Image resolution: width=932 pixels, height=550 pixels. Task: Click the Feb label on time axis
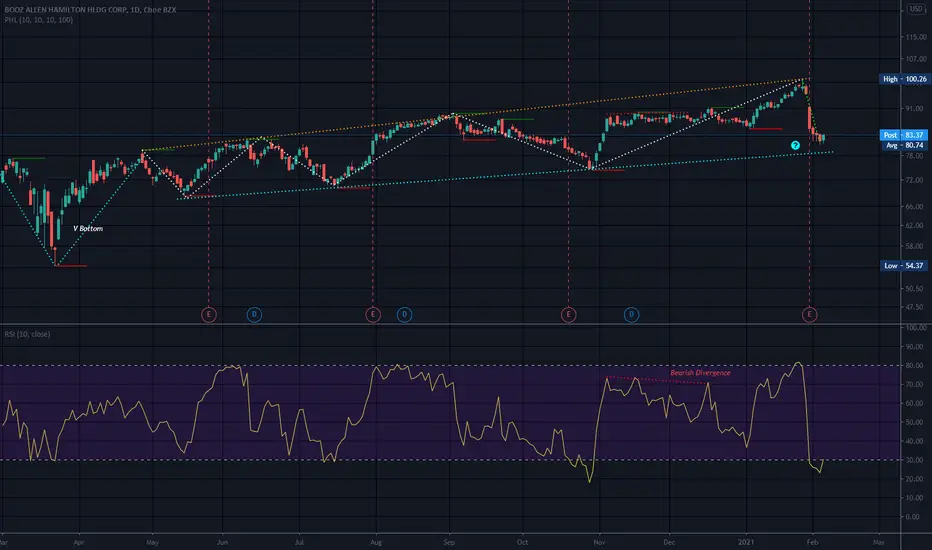pos(813,542)
